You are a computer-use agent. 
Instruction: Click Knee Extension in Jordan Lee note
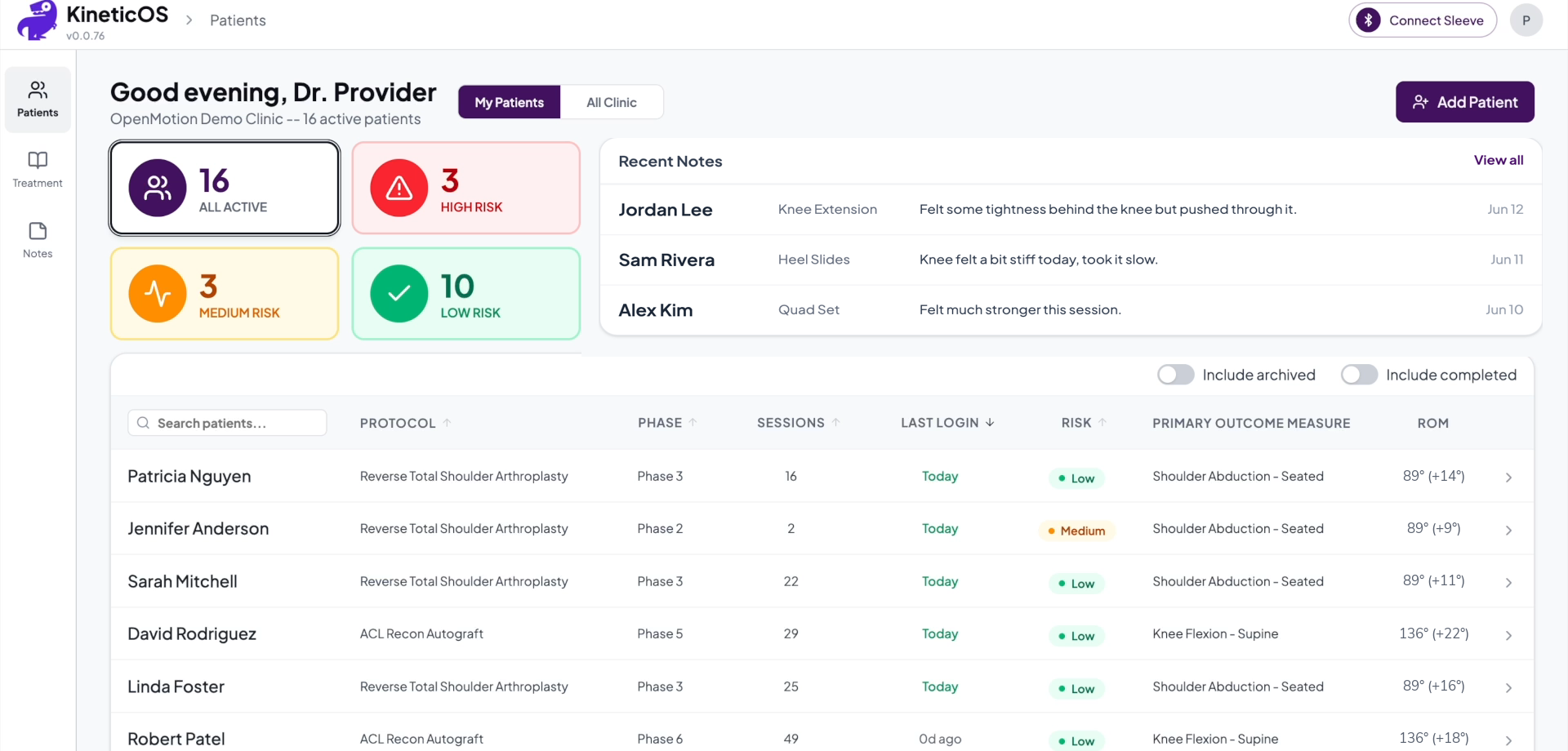[827, 210]
